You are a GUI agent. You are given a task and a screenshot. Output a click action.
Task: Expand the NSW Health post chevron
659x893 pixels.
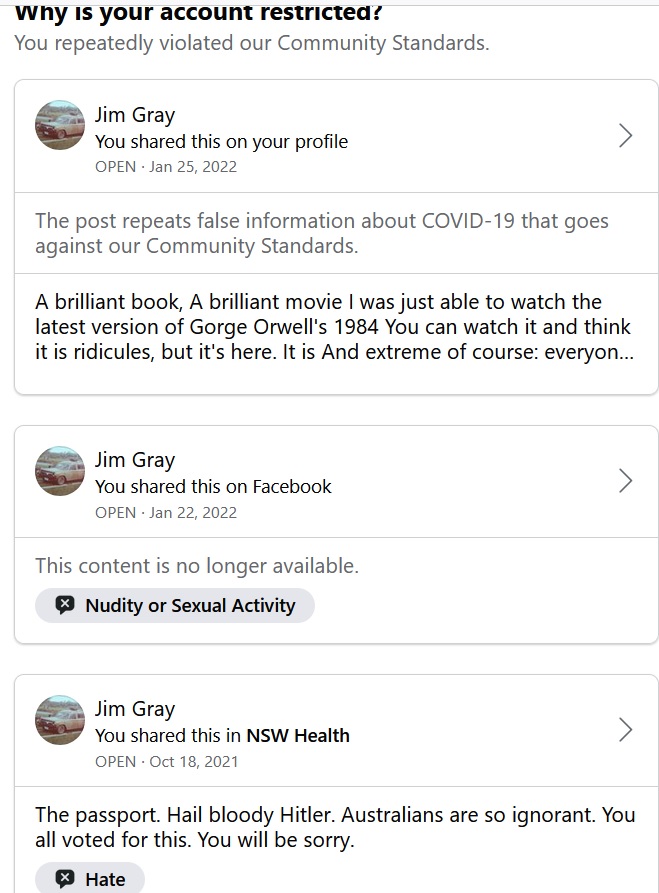625,730
